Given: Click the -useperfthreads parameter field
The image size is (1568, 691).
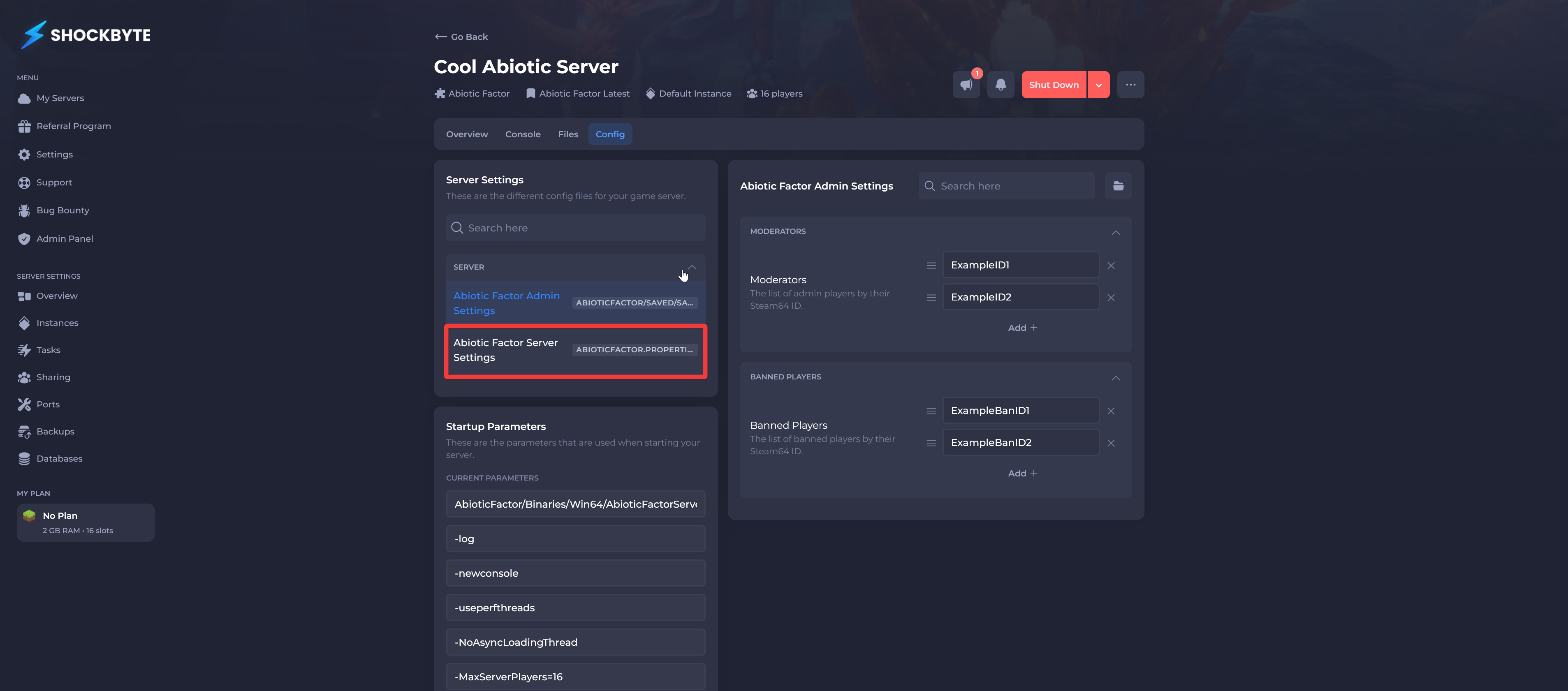Looking at the screenshot, I should pos(575,608).
